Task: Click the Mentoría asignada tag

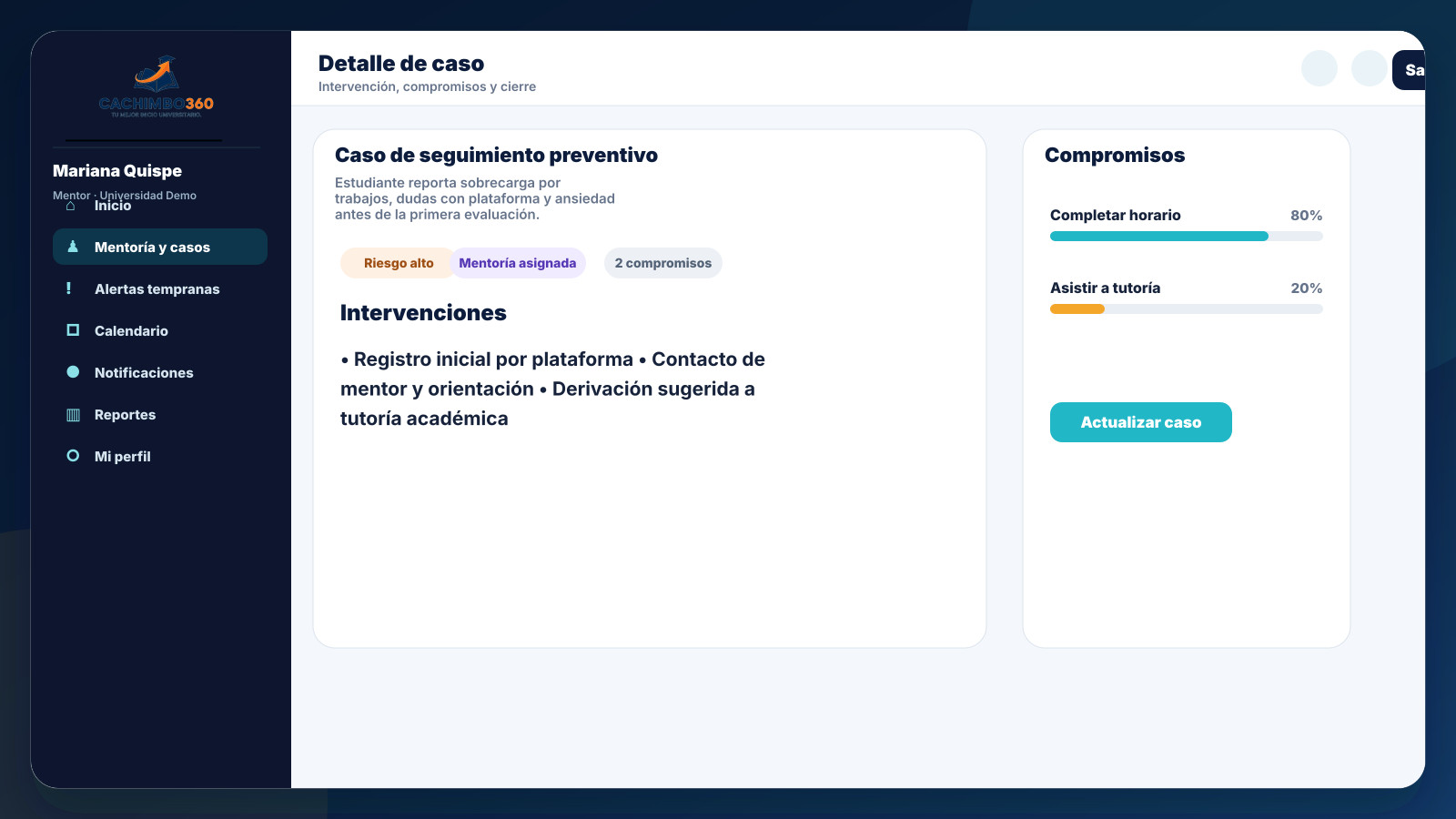Action: pos(518,263)
